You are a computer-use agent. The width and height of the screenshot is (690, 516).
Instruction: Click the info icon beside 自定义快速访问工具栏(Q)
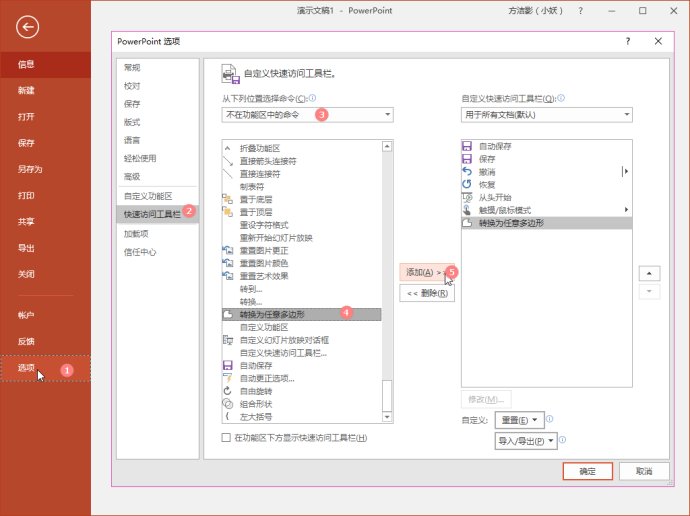561,98
